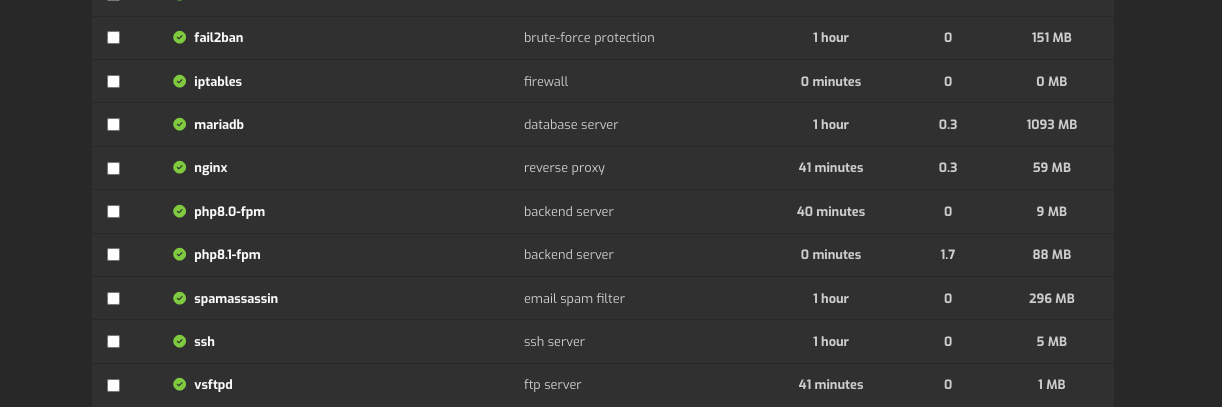Mark the php8.1-fpm checkbox

click(113, 255)
